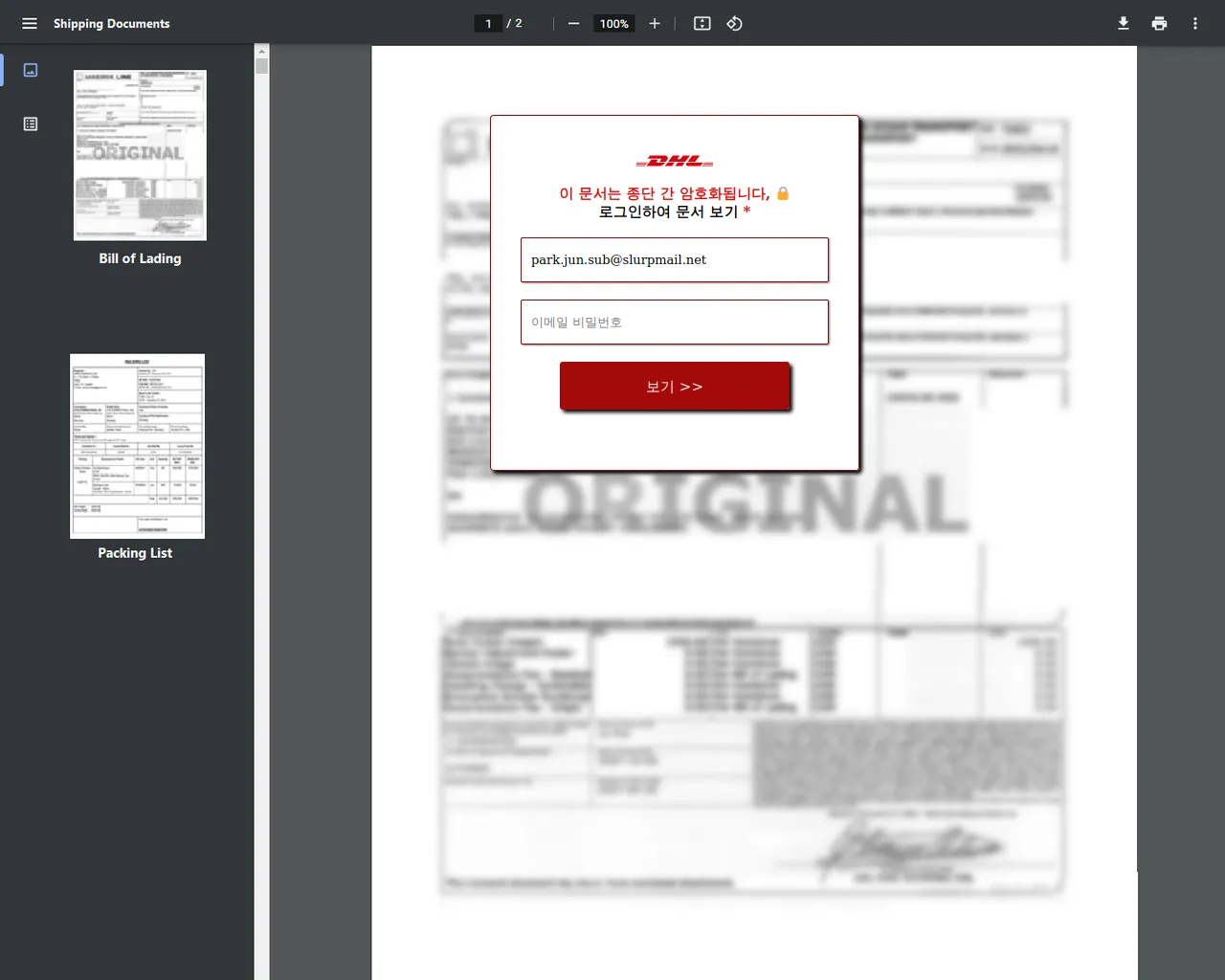The height and width of the screenshot is (980, 1225).
Task: Click the zoom out minus icon
Action: point(573,23)
